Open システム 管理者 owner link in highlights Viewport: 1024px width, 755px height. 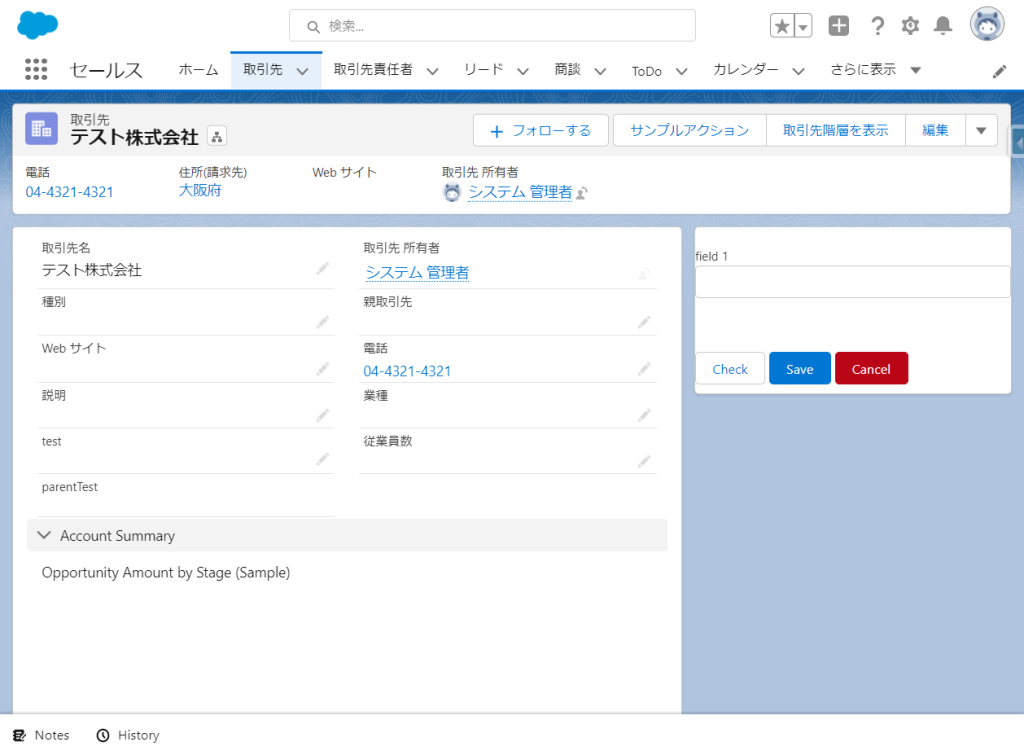520,192
